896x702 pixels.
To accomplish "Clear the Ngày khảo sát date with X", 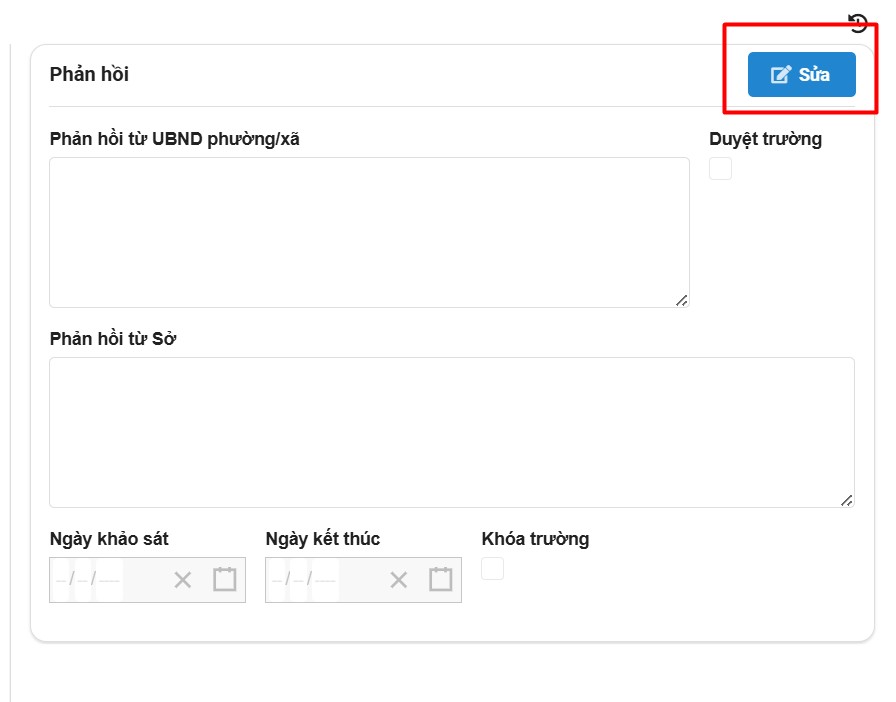I will (182, 580).
